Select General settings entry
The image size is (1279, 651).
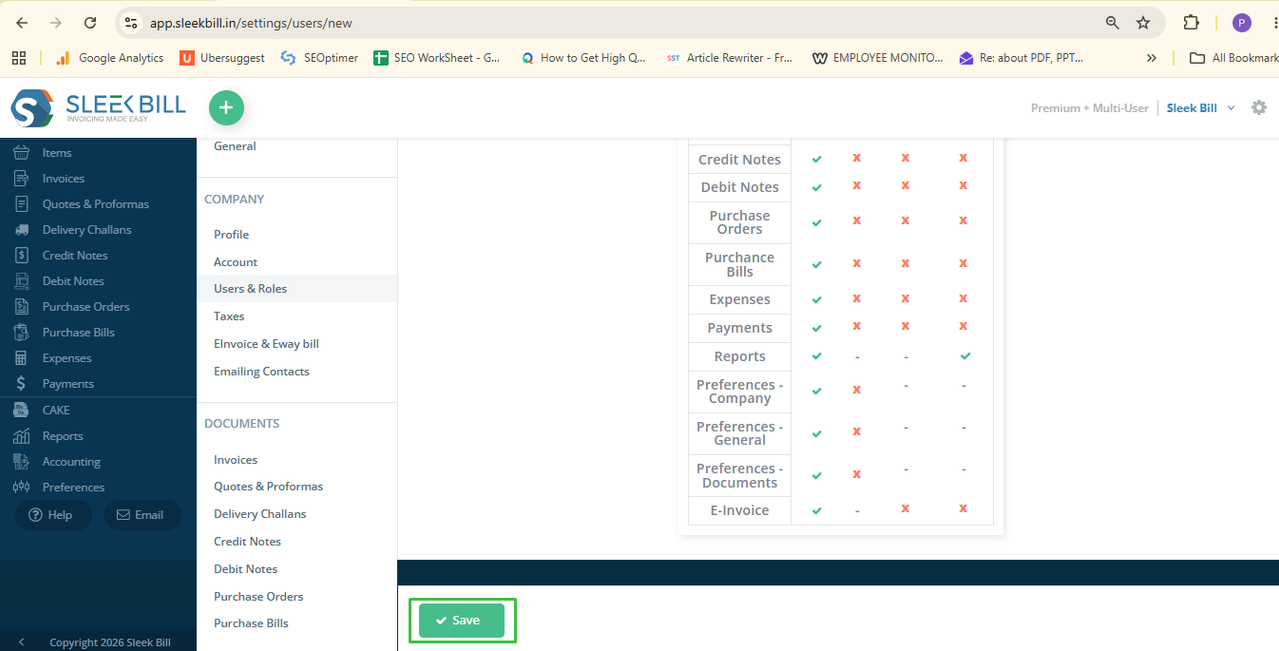(x=235, y=146)
